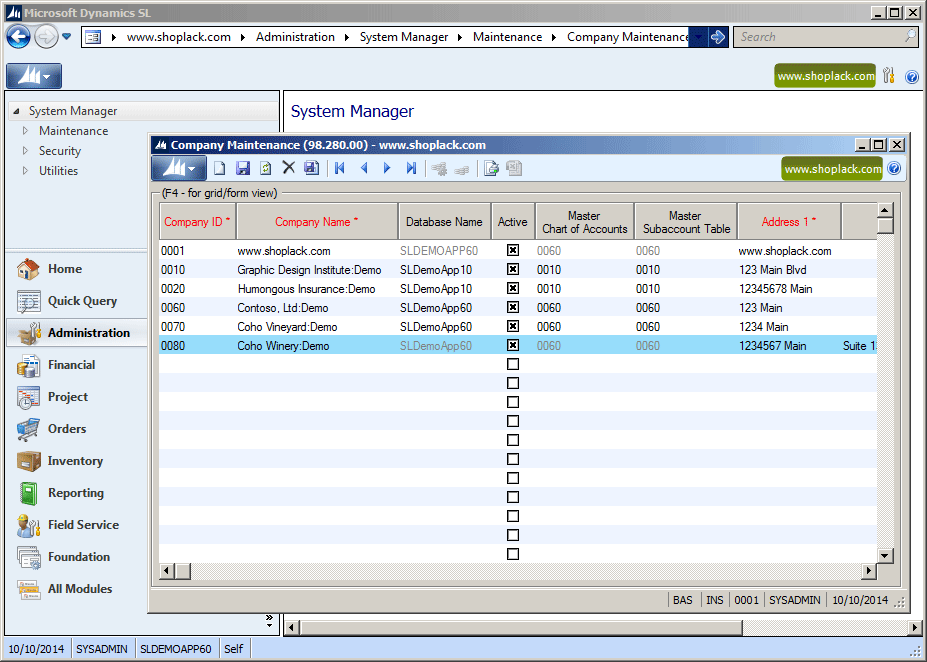The image size is (927, 662).
Task: Open the Dynamics logo dropdown in Company Maintenance
Action: [179, 168]
